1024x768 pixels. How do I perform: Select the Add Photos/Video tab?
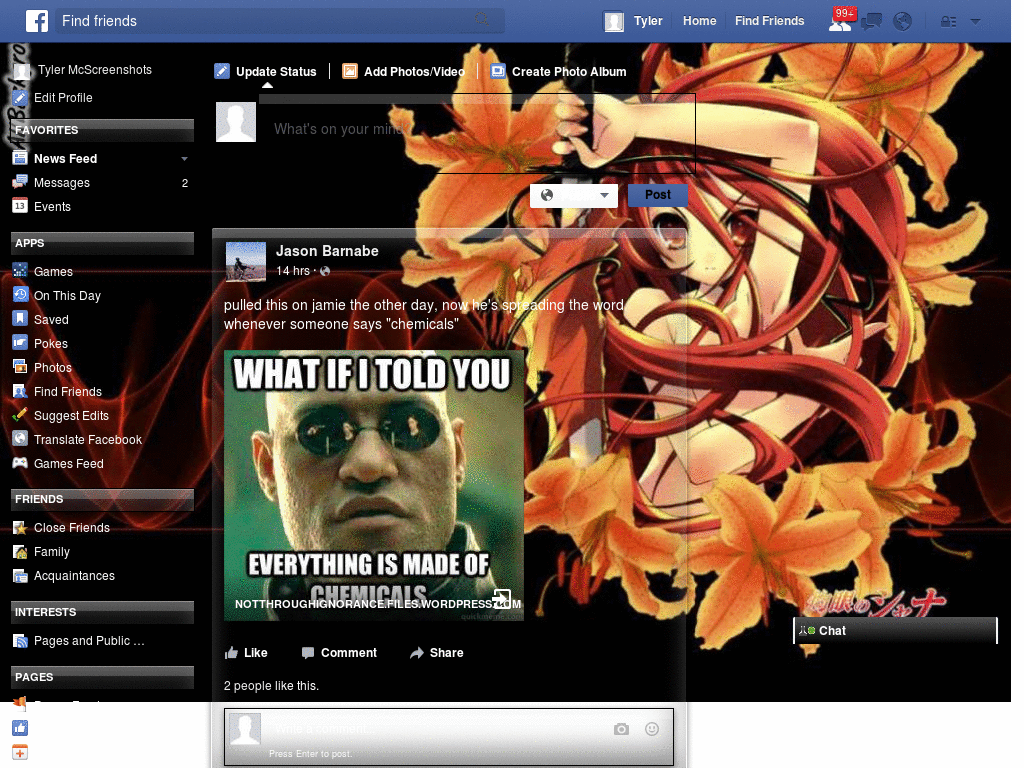coord(404,72)
